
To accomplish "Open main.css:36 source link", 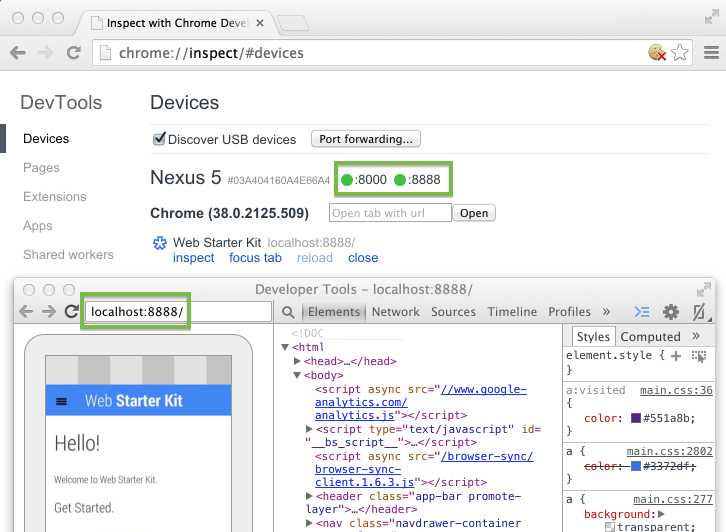I will 676,390.
